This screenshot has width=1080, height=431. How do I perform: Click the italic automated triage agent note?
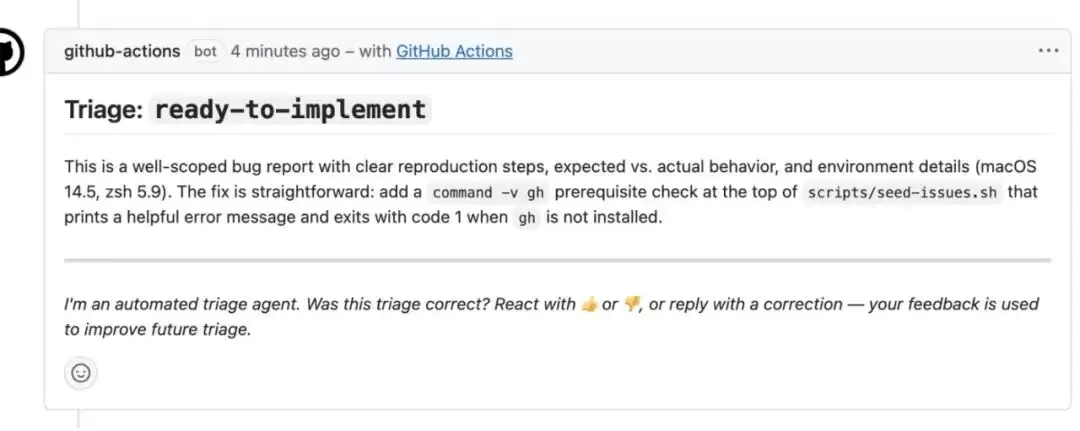pos(551,317)
